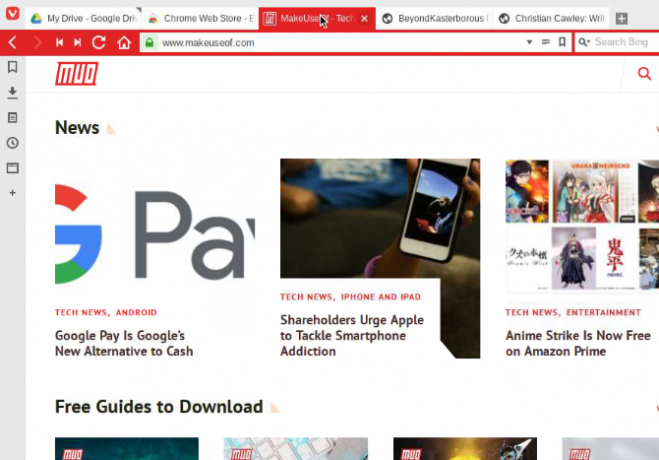Open the Window panel icon in sidebar
This screenshot has height=460, width=659.
[13, 168]
